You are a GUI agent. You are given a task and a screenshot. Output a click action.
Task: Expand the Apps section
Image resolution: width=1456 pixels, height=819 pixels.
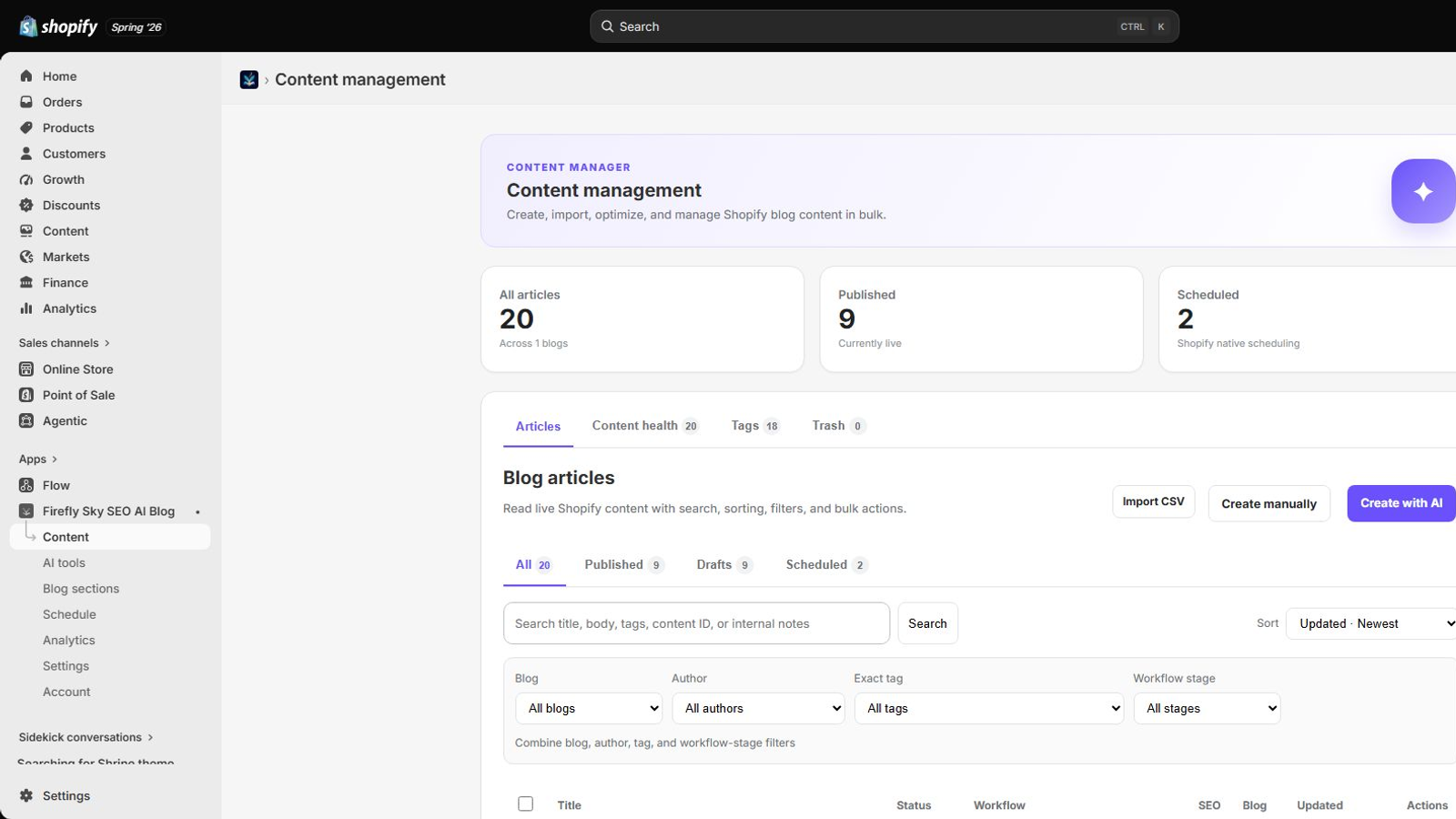(x=38, y=460)
